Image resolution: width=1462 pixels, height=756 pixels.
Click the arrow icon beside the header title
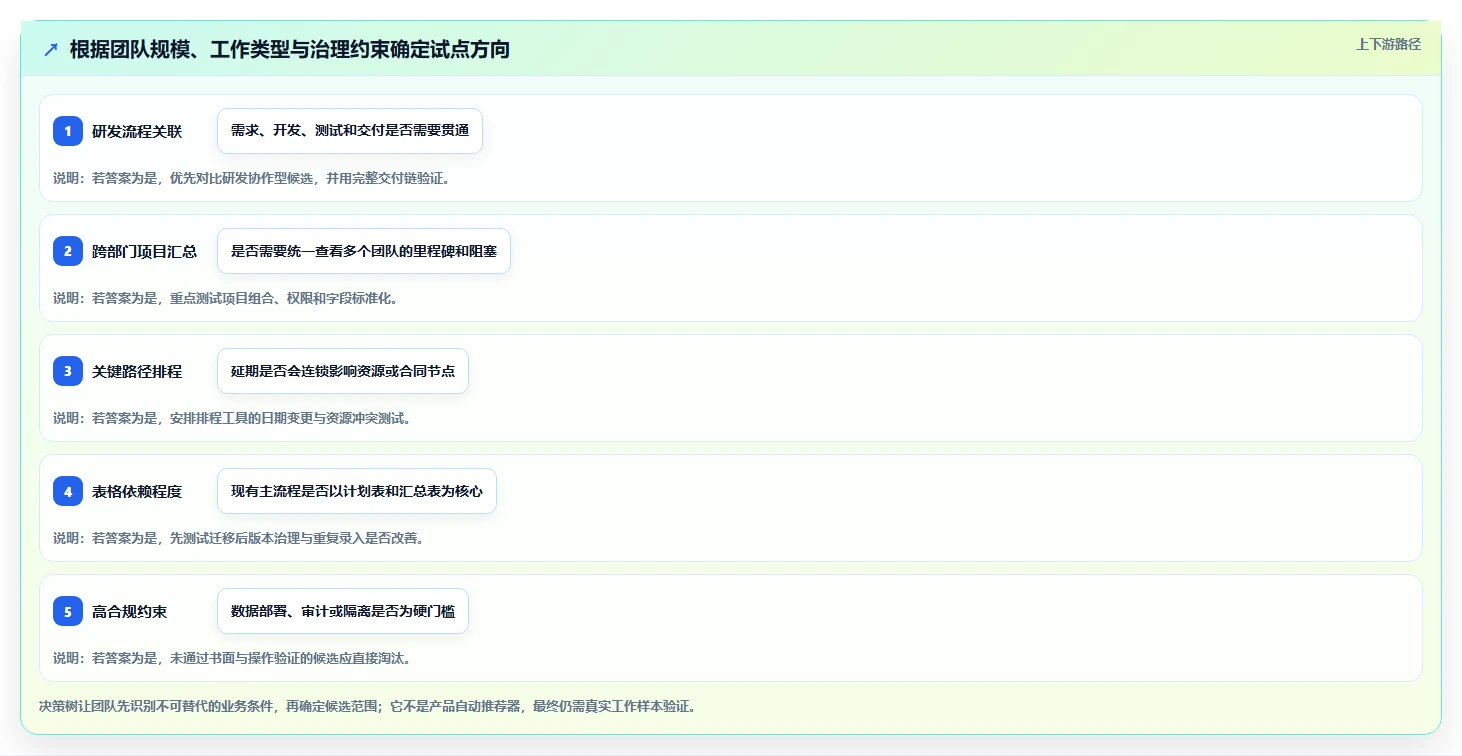pyautogui.click(x=51, y=50)
